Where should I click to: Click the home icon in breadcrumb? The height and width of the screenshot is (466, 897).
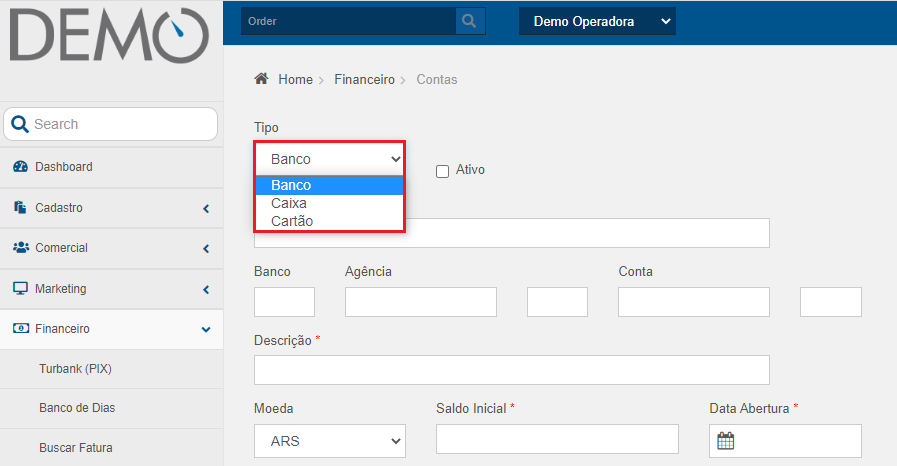pos(261,79)
